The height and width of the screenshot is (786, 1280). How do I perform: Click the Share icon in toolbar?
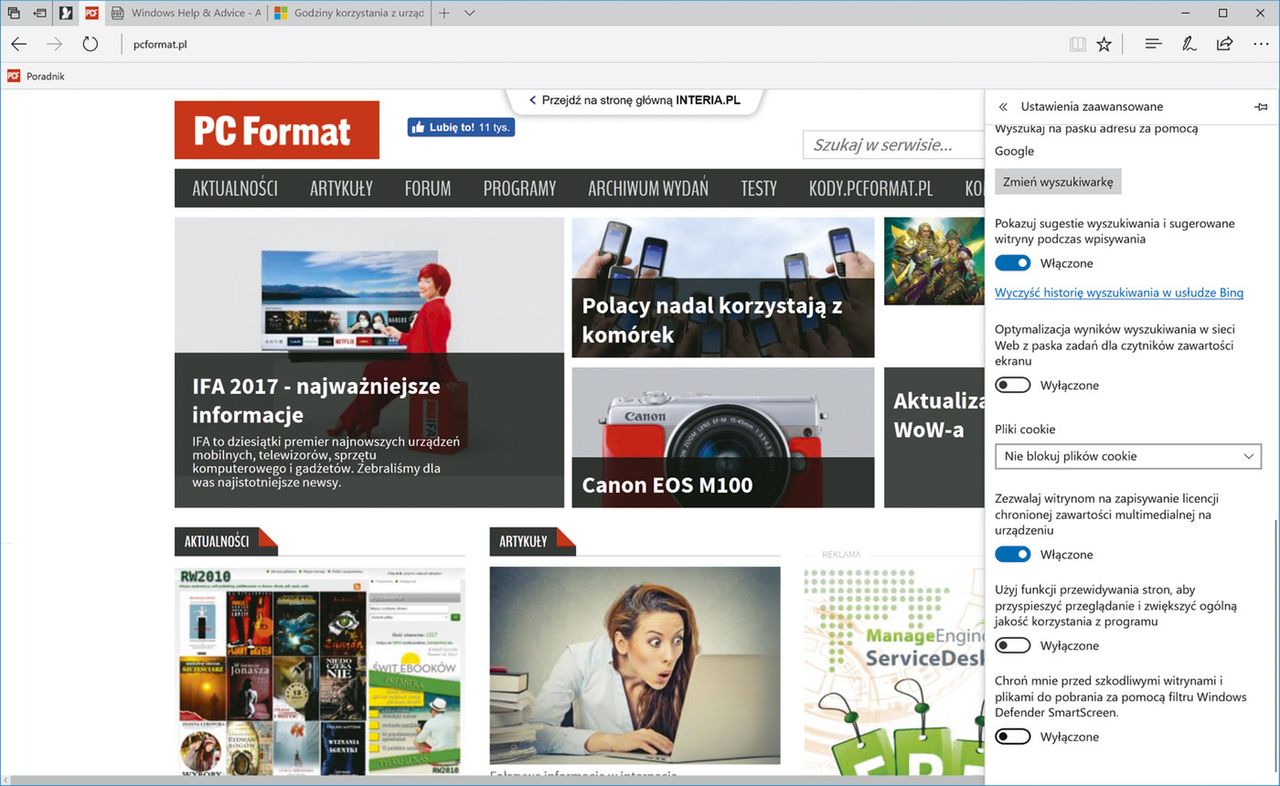pyautogui.click(x=1224, y=44)
